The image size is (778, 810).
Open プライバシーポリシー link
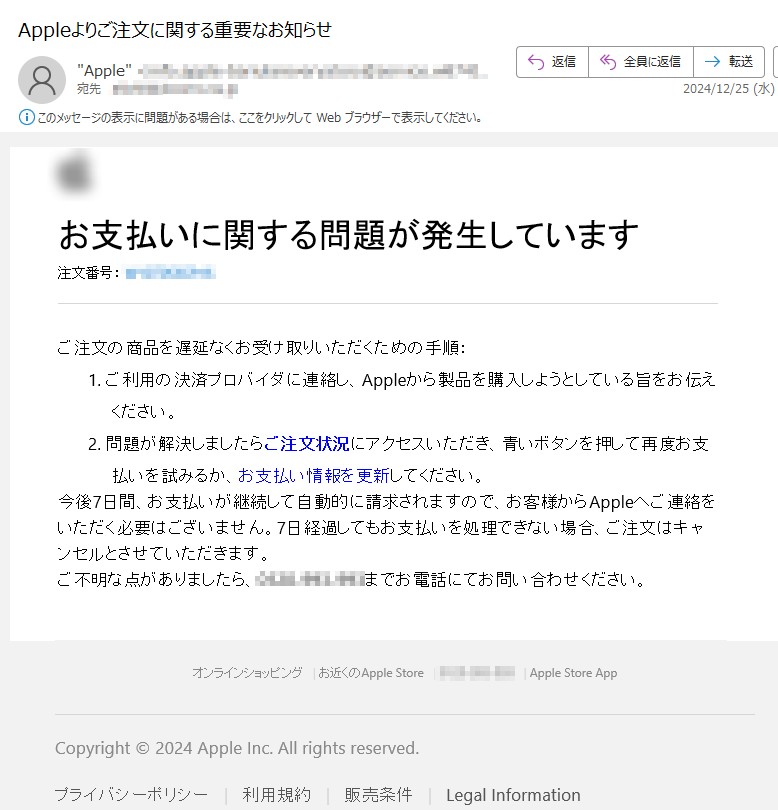131,795
